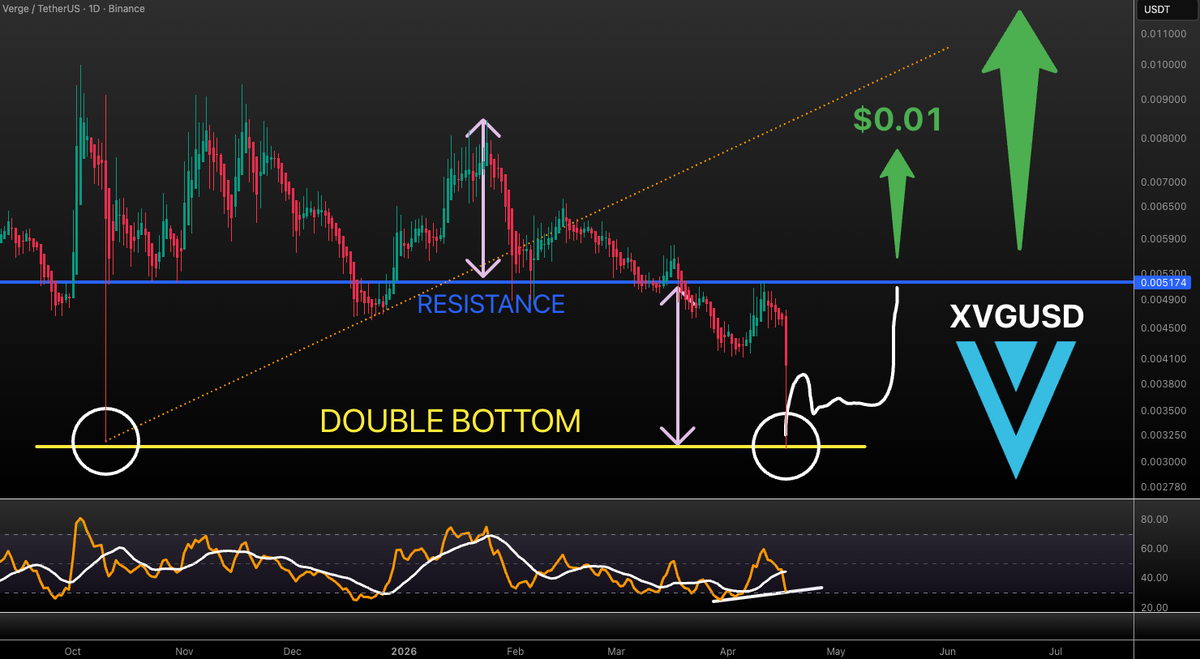Viewport: 1200px width, 659px height.
Task: Click the 0.003500 price scale label
Action: [1165, 411]
